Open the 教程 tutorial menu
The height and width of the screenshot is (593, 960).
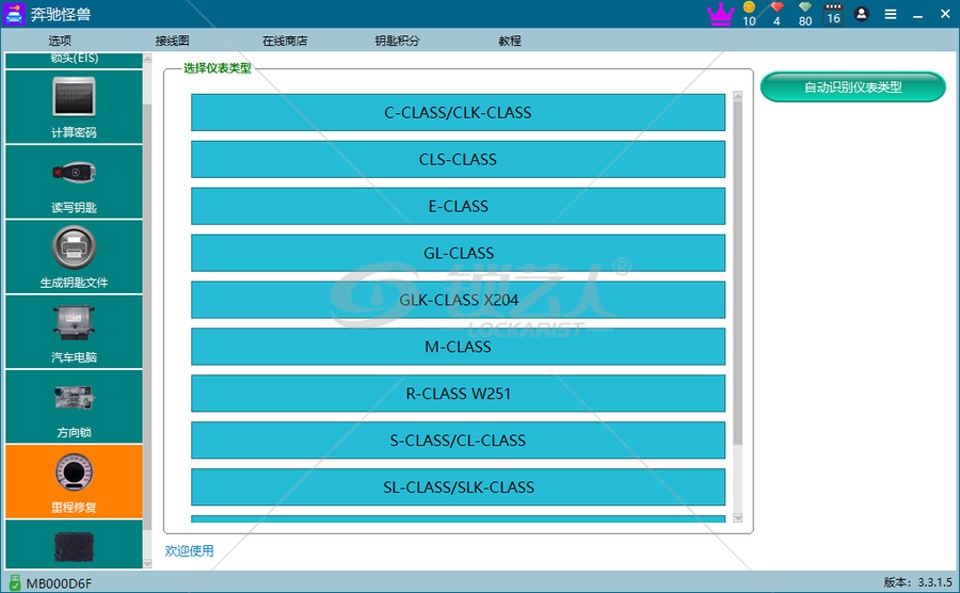[x=509, y=41]
